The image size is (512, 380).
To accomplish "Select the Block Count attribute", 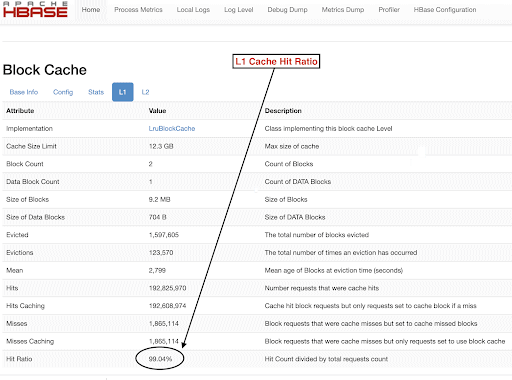I will tap(25, 164).
